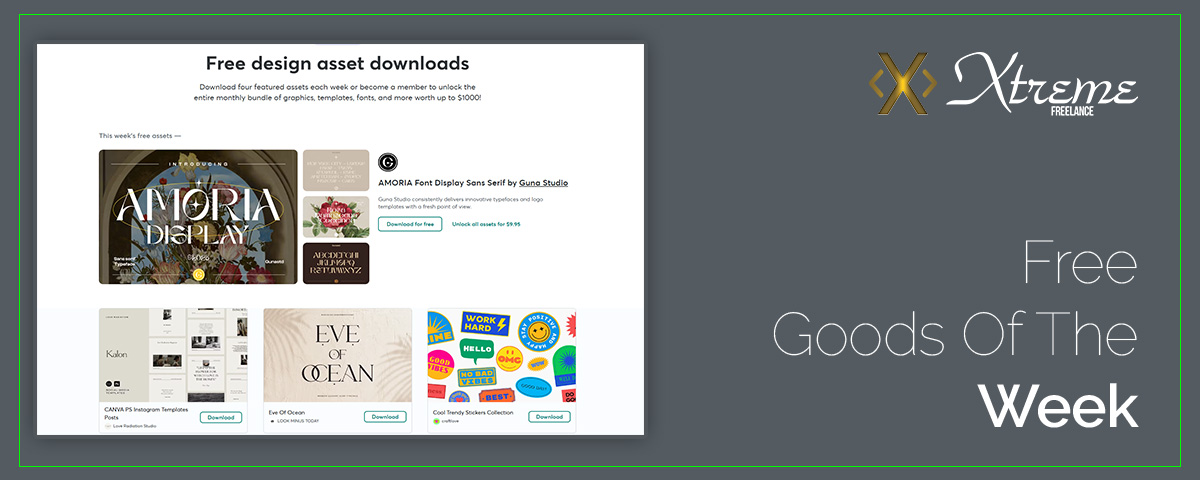The width and height of the screenshot is (1200, 480).
Task: Click the CANVA PS Instagram Templates Posts title
Action: (x=148, y=413)
